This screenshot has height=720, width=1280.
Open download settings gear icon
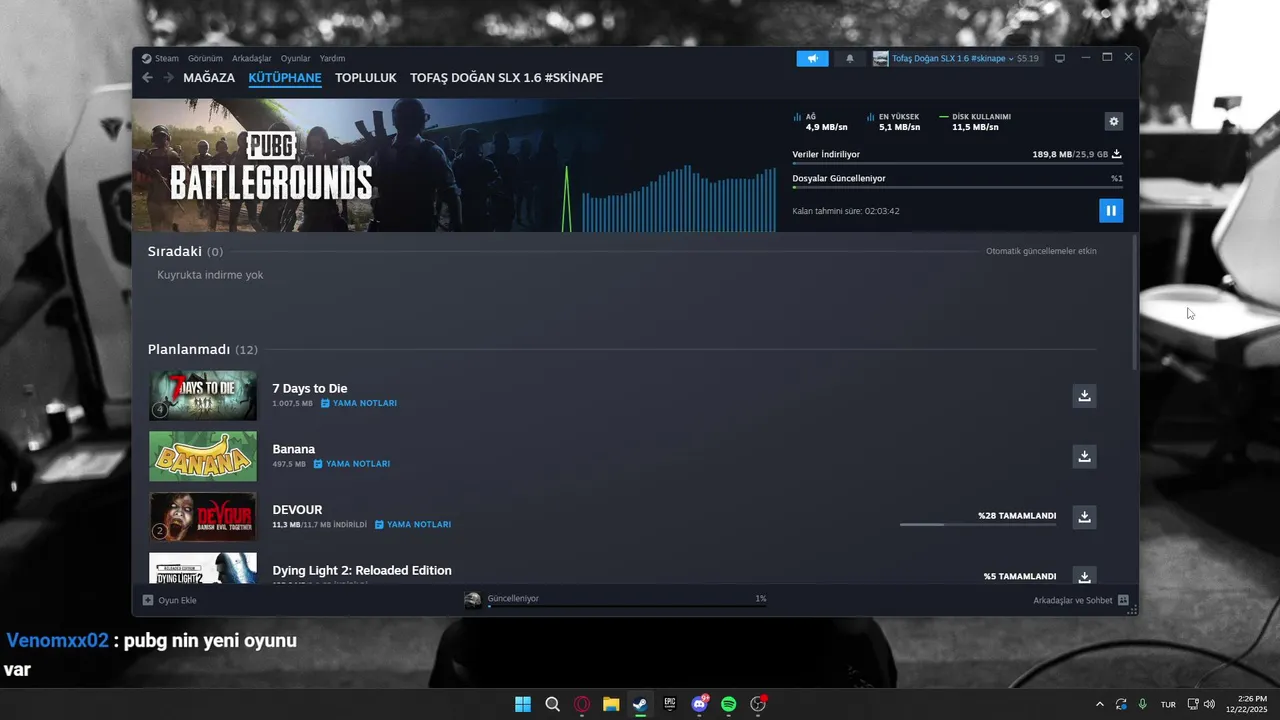[1114, 121]
